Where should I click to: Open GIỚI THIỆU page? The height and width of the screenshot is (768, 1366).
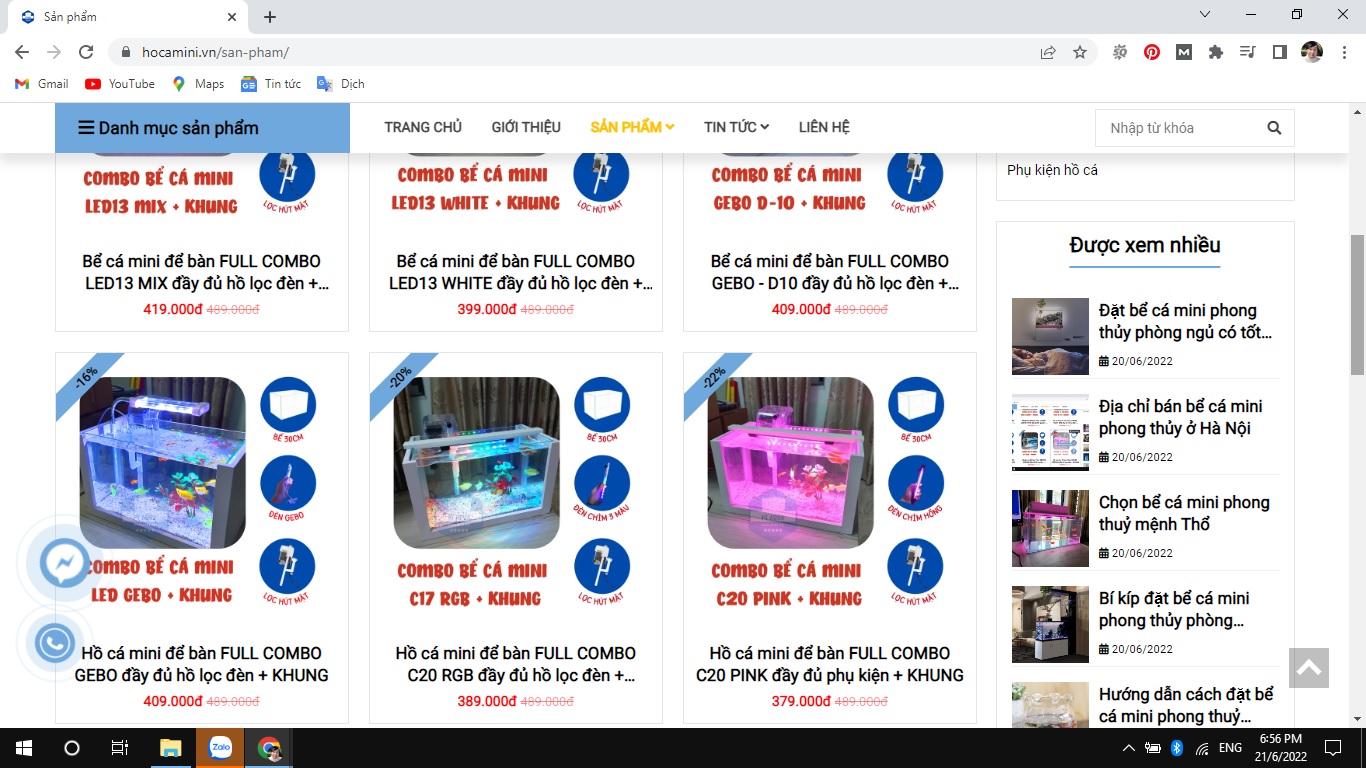(526, 127)
